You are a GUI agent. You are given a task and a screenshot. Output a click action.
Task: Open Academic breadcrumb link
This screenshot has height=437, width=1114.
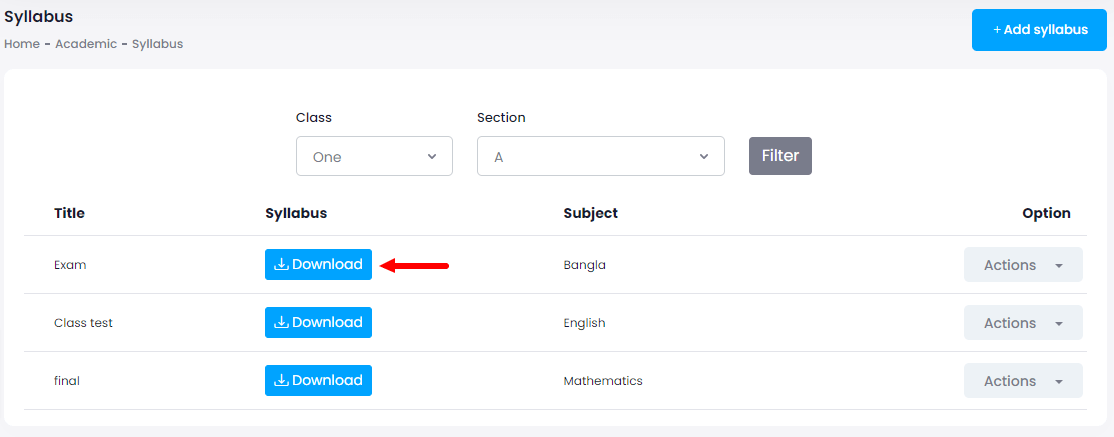coord(86,44)
